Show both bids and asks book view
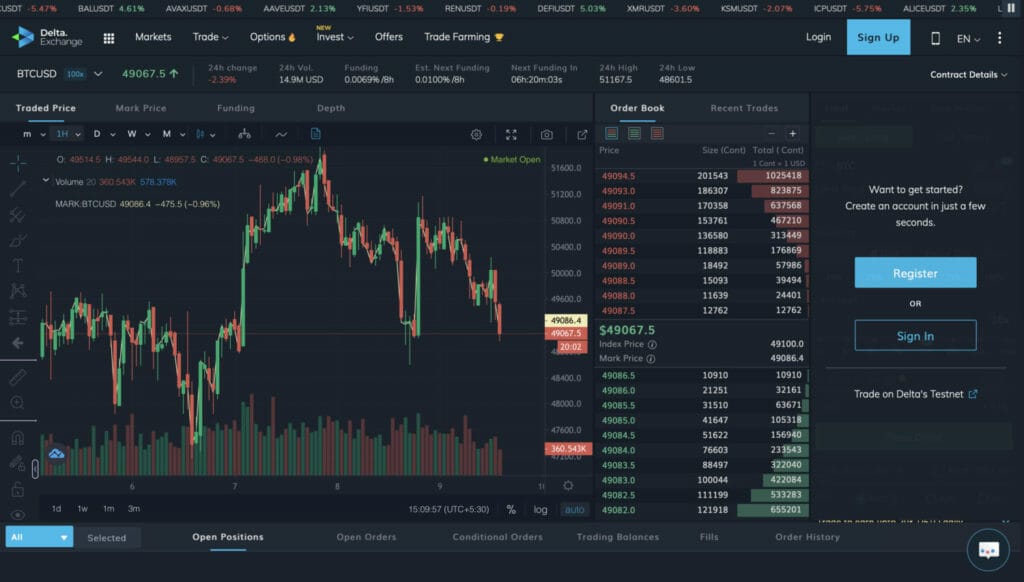Screen dimensions: 1024x582 point(612,134)
